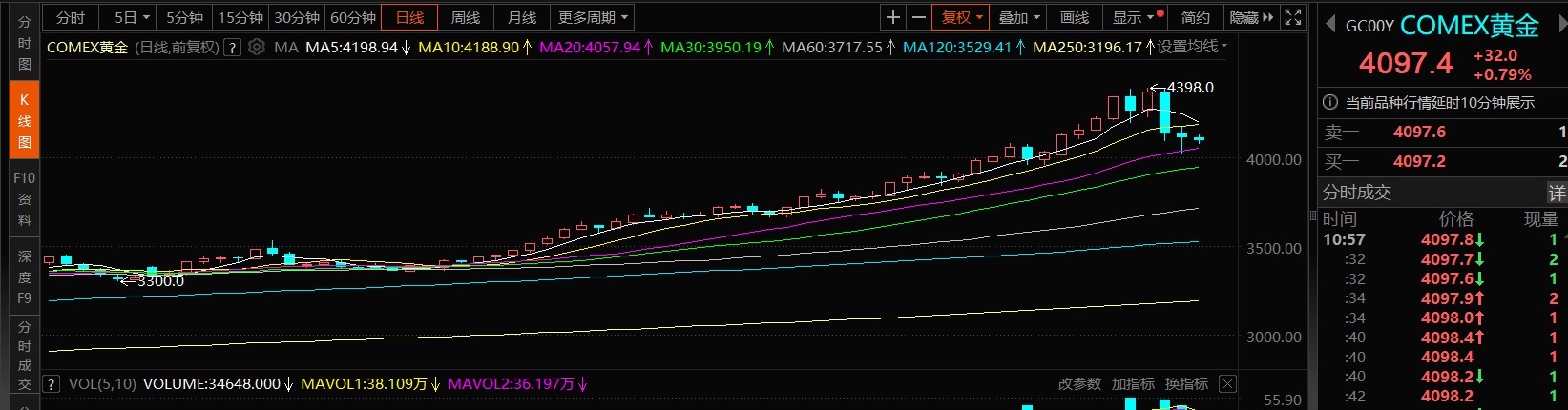
Task: Zoom in chart with plus icon
Action: point(893,17)
